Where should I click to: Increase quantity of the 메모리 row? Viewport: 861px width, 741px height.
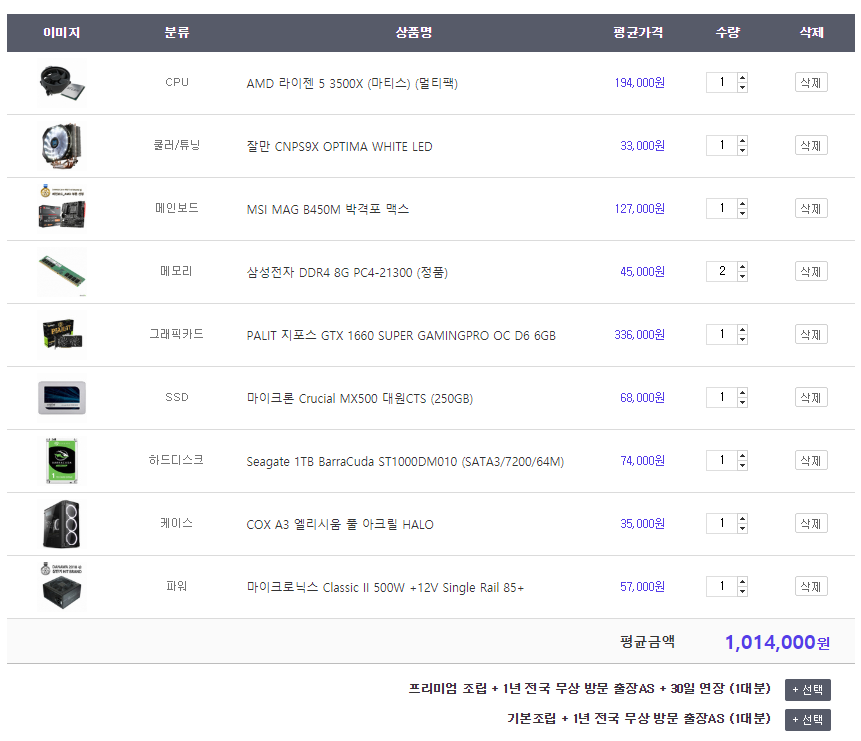coord(742,266)
